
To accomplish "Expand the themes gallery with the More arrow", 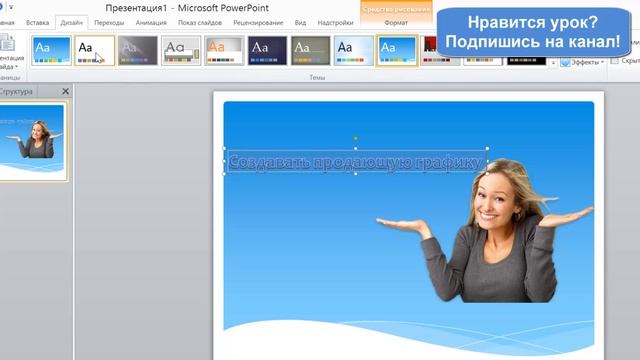I will click(x=553, y=62).
